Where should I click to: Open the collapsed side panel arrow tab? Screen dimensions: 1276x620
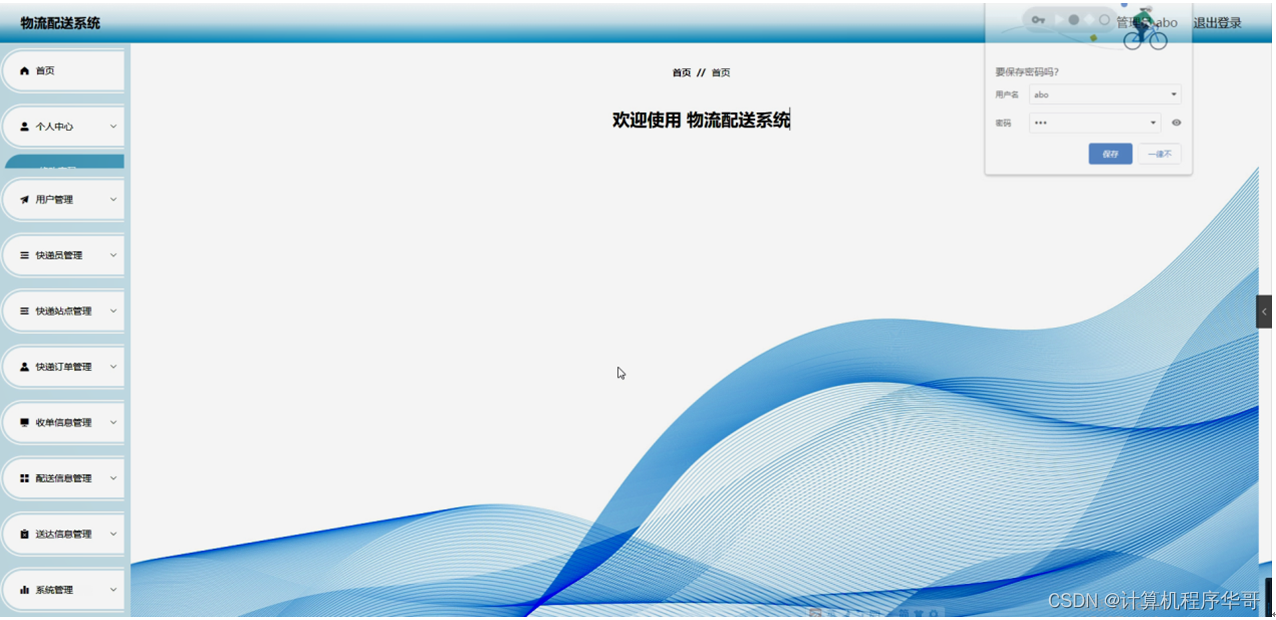point(1264,312)
